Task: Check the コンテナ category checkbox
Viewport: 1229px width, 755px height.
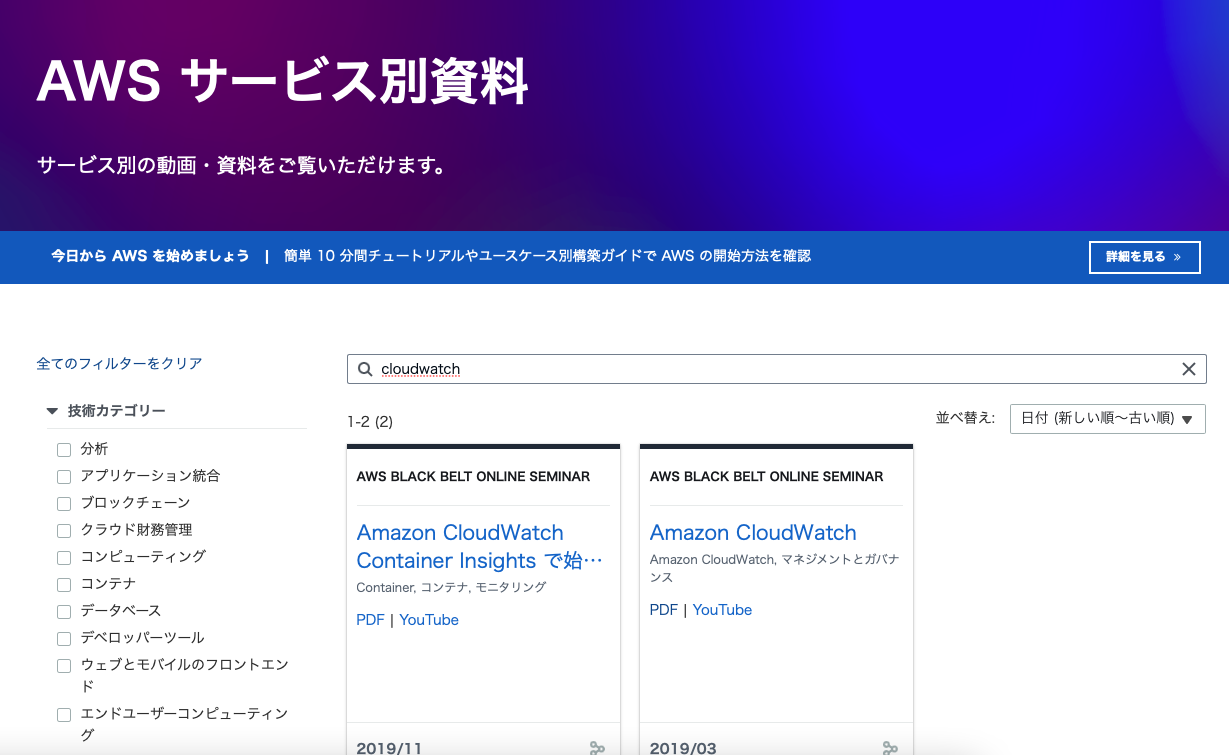Action: pos(64,584)
